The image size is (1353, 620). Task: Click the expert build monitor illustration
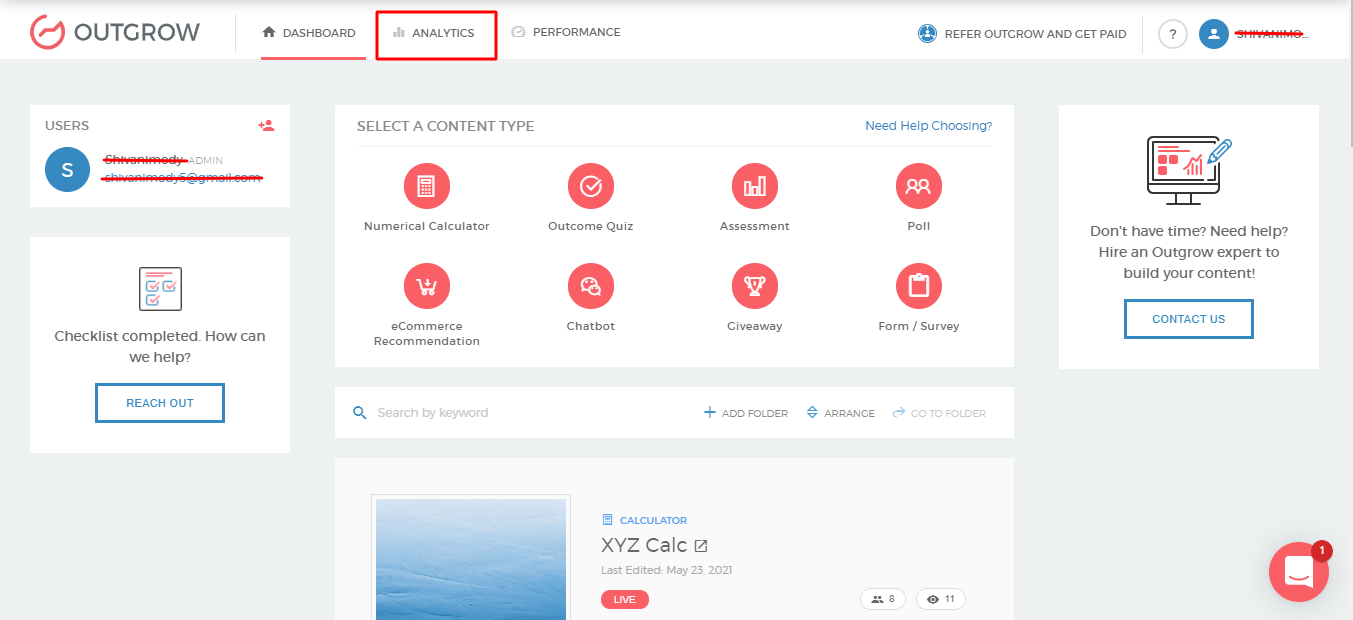1188,170
